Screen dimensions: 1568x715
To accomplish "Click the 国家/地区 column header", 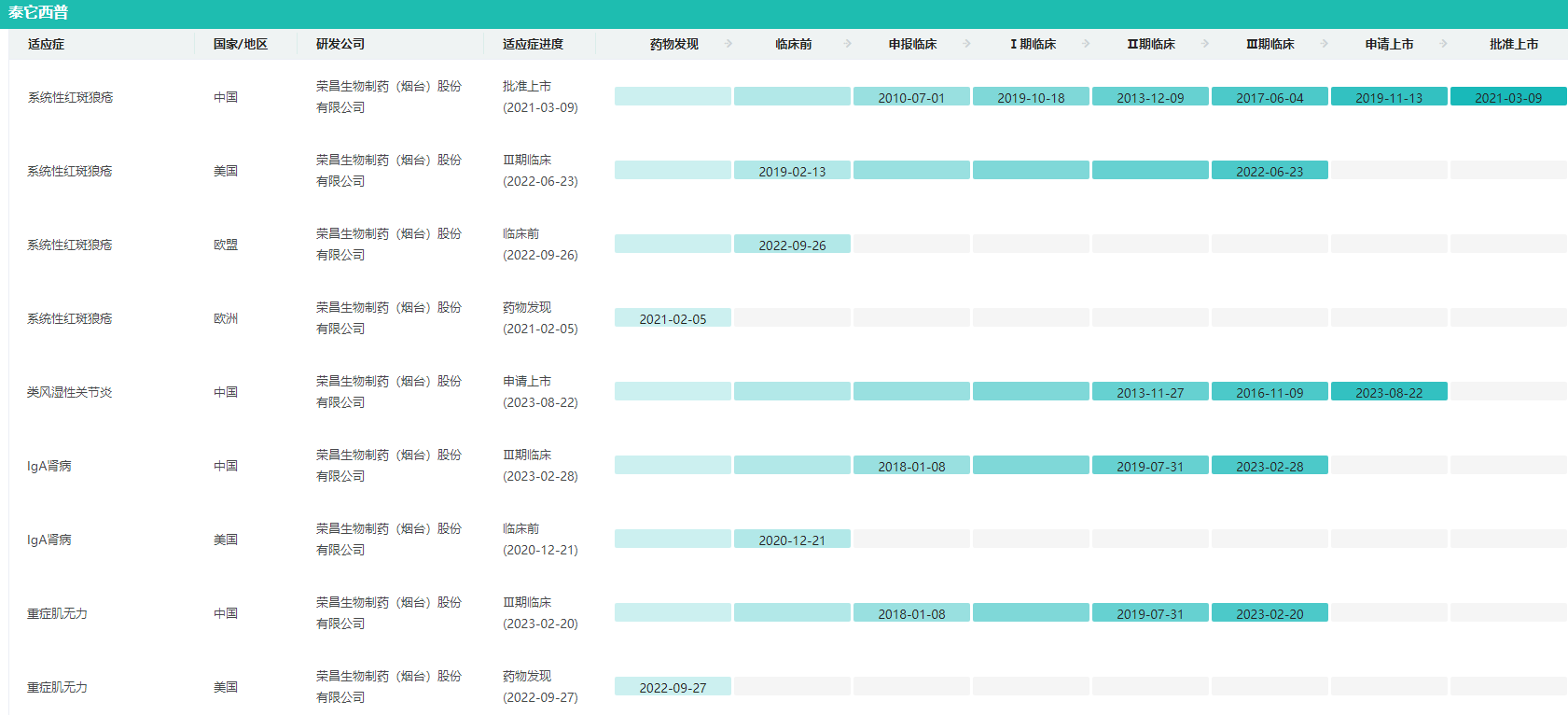I will (x=240, y=44).
